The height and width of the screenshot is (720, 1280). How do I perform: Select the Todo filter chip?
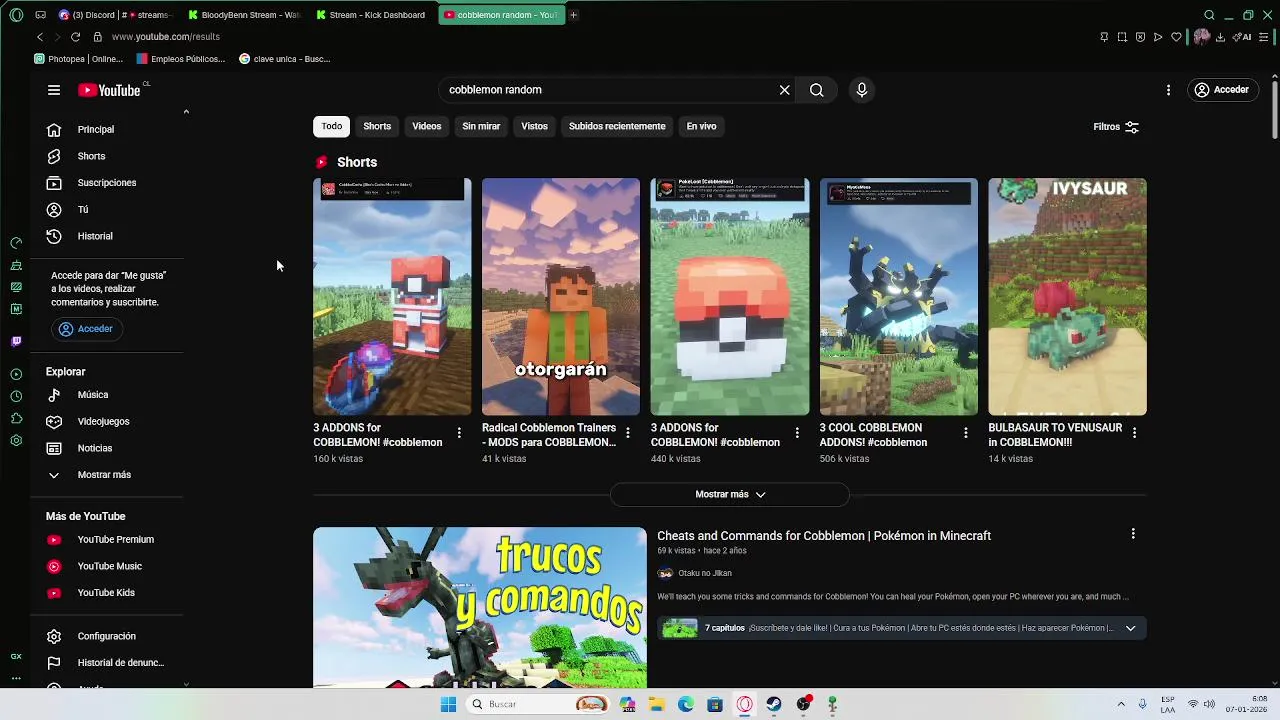pyautogui.click(x=332, y=126)
